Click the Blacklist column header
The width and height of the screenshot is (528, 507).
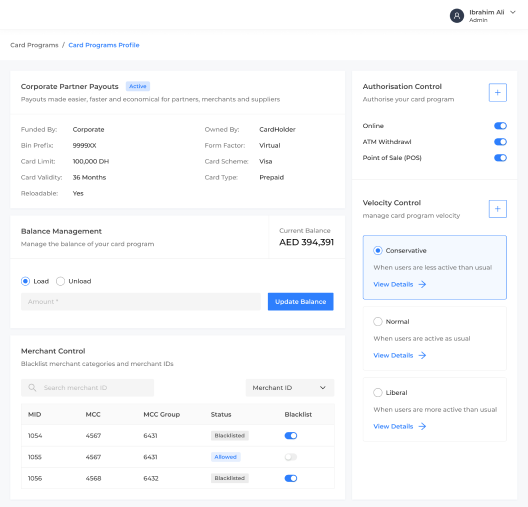coord(298,414)
